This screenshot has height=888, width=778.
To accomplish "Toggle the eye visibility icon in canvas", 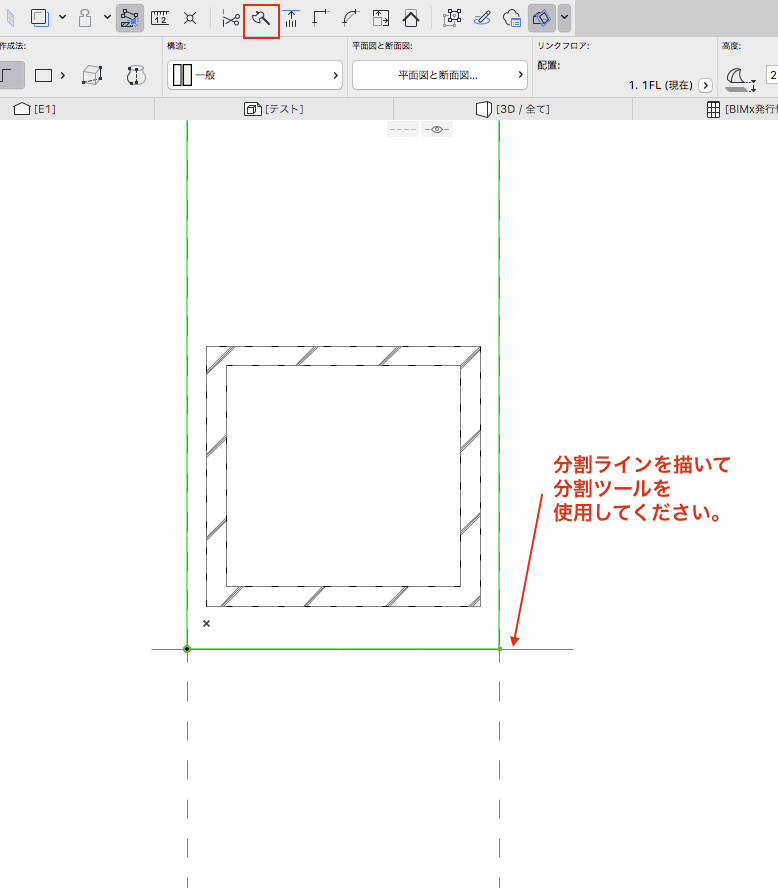I will click(437, 130).
